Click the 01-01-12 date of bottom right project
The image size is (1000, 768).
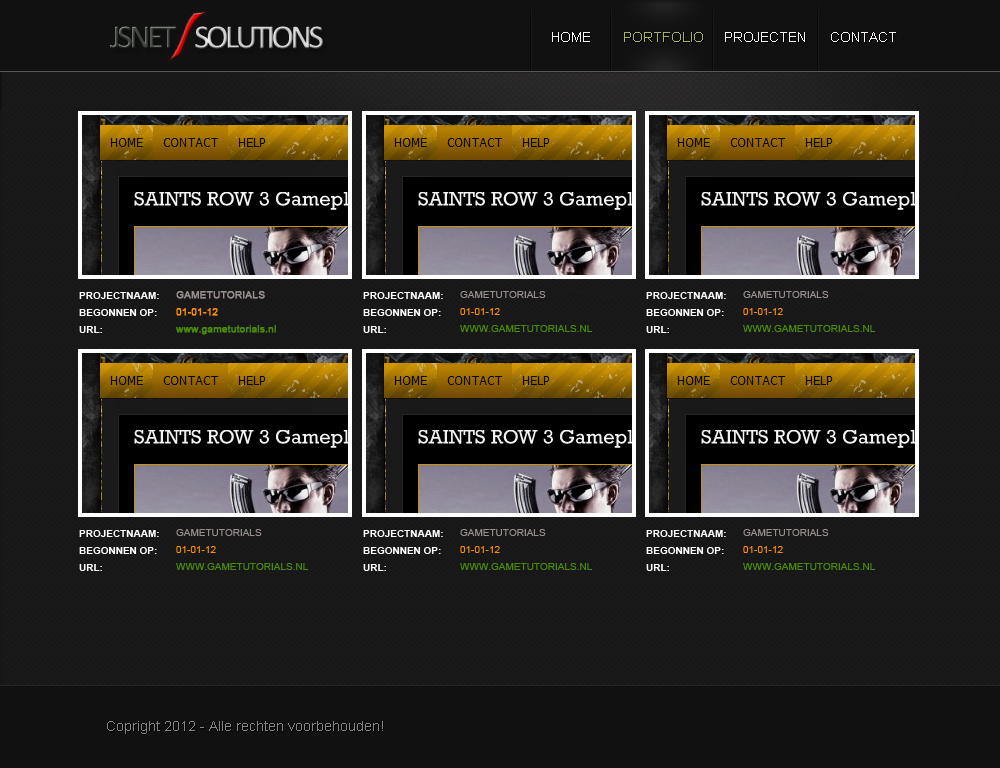[763, 550]
